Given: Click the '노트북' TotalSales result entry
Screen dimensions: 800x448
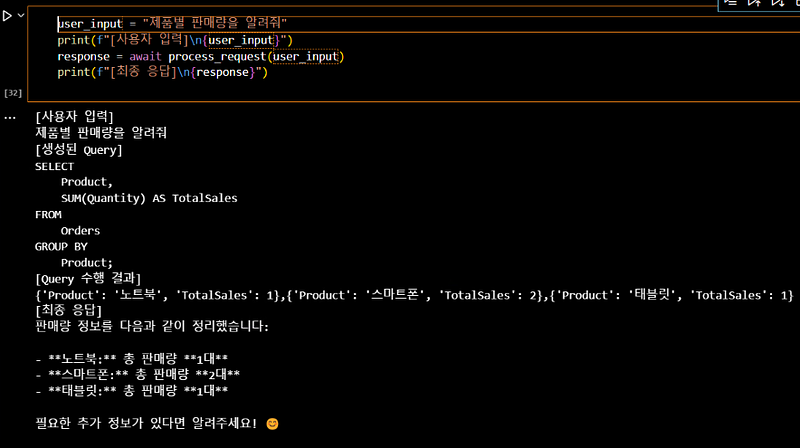Looking at the screenshot, I should click(158, 295).
